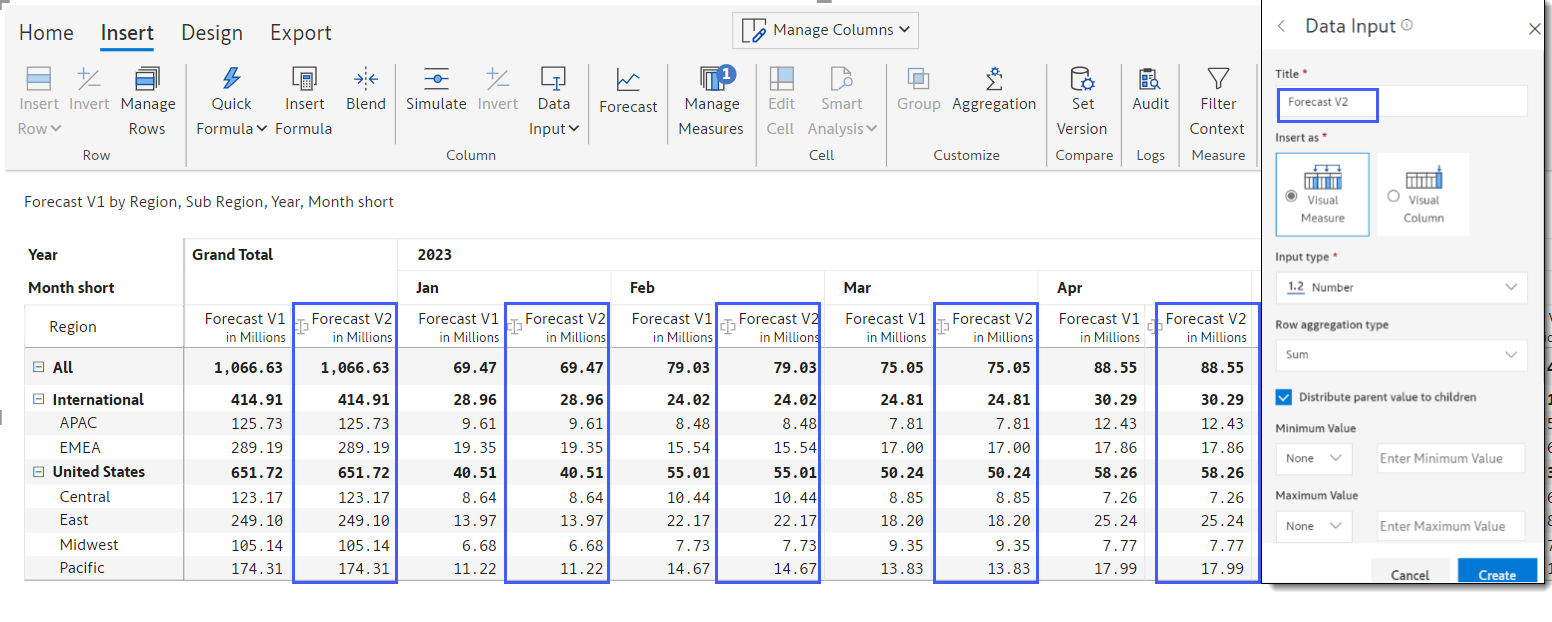Viewport: 1552px width, 622px height.
Task: Choose the Visual Column radio option
Action: (1393, 196)
